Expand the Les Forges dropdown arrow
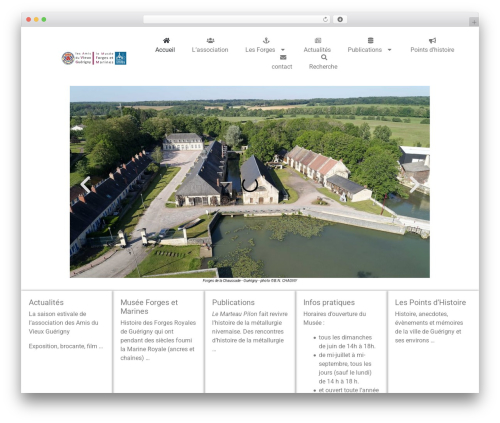 coord(283,50)
